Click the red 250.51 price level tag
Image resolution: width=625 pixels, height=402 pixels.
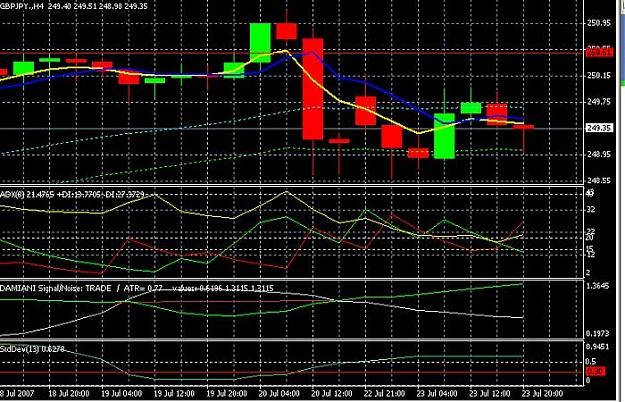pos(600,52)
